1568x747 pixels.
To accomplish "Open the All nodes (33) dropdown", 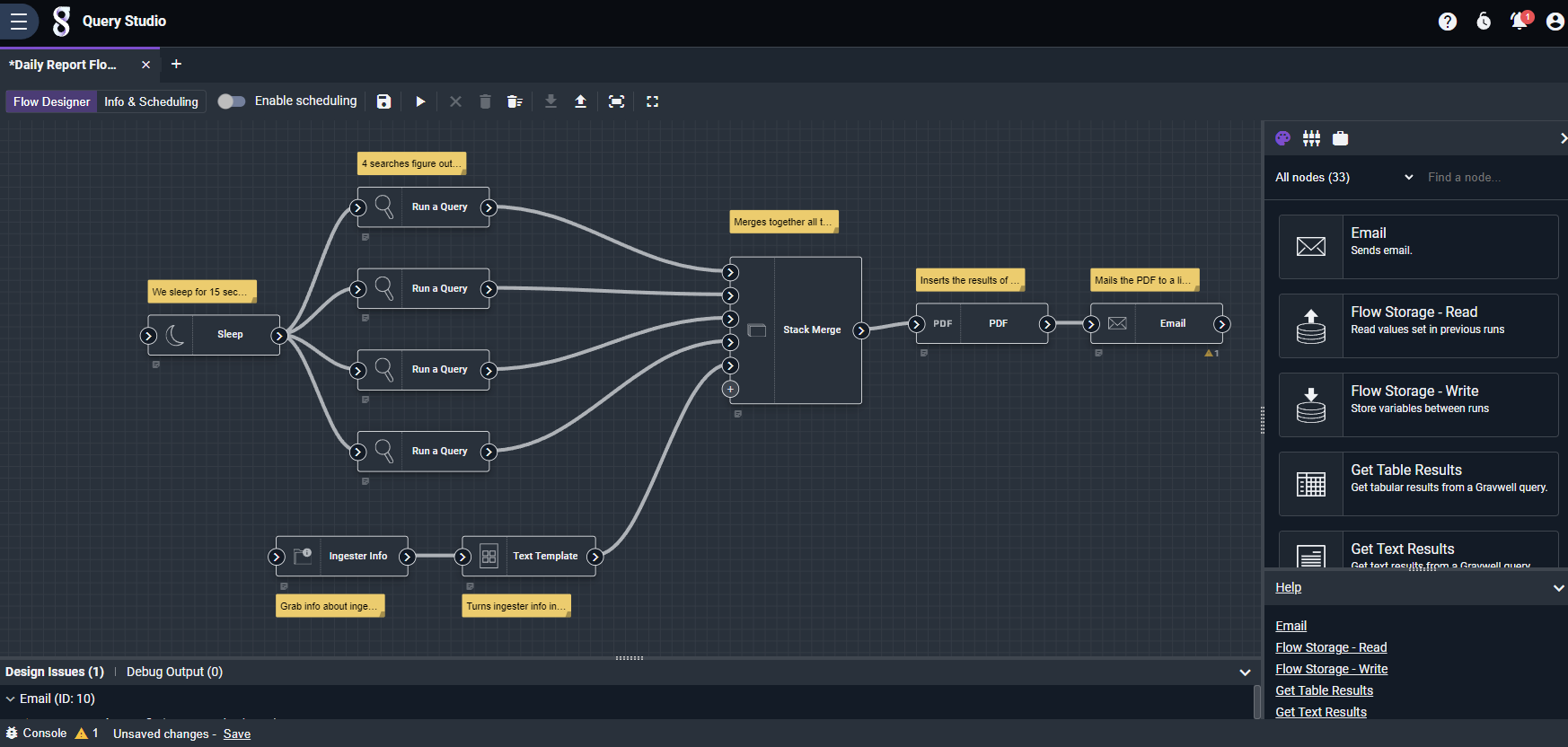I will pyautogui.click(x=1343, y=178).
